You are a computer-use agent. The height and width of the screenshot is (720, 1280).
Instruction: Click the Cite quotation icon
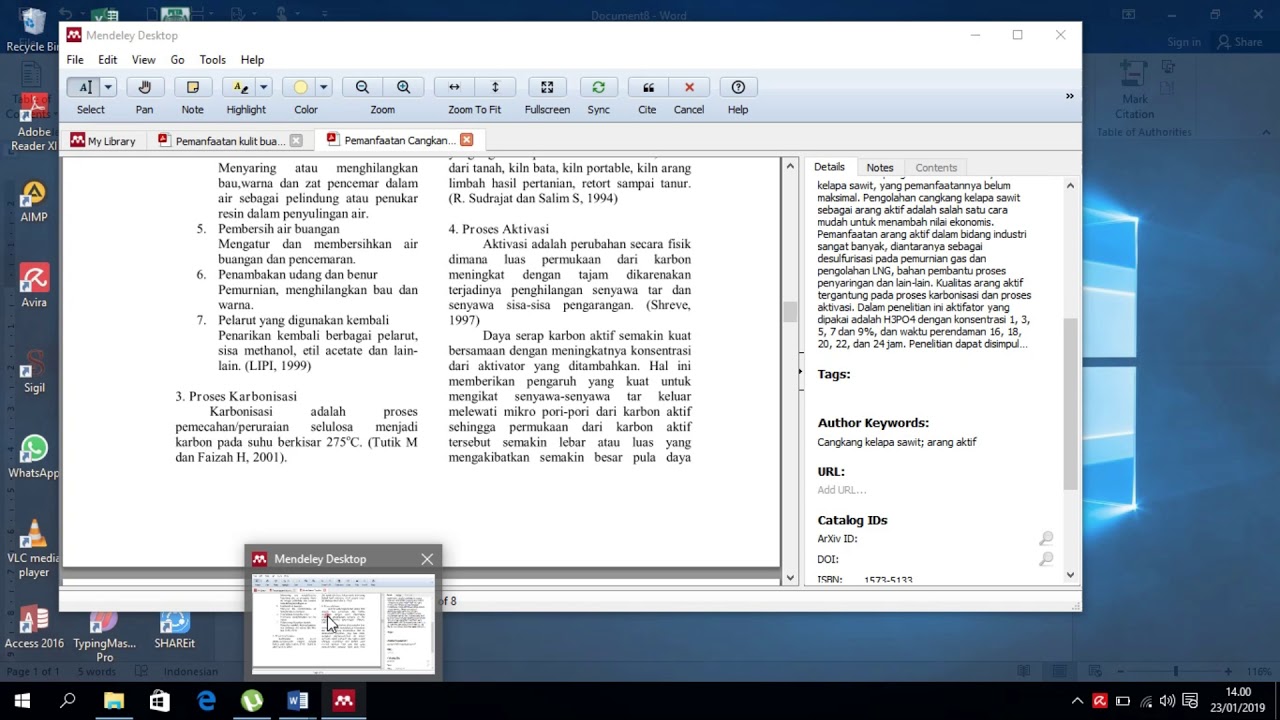click(x=648, y=87)
